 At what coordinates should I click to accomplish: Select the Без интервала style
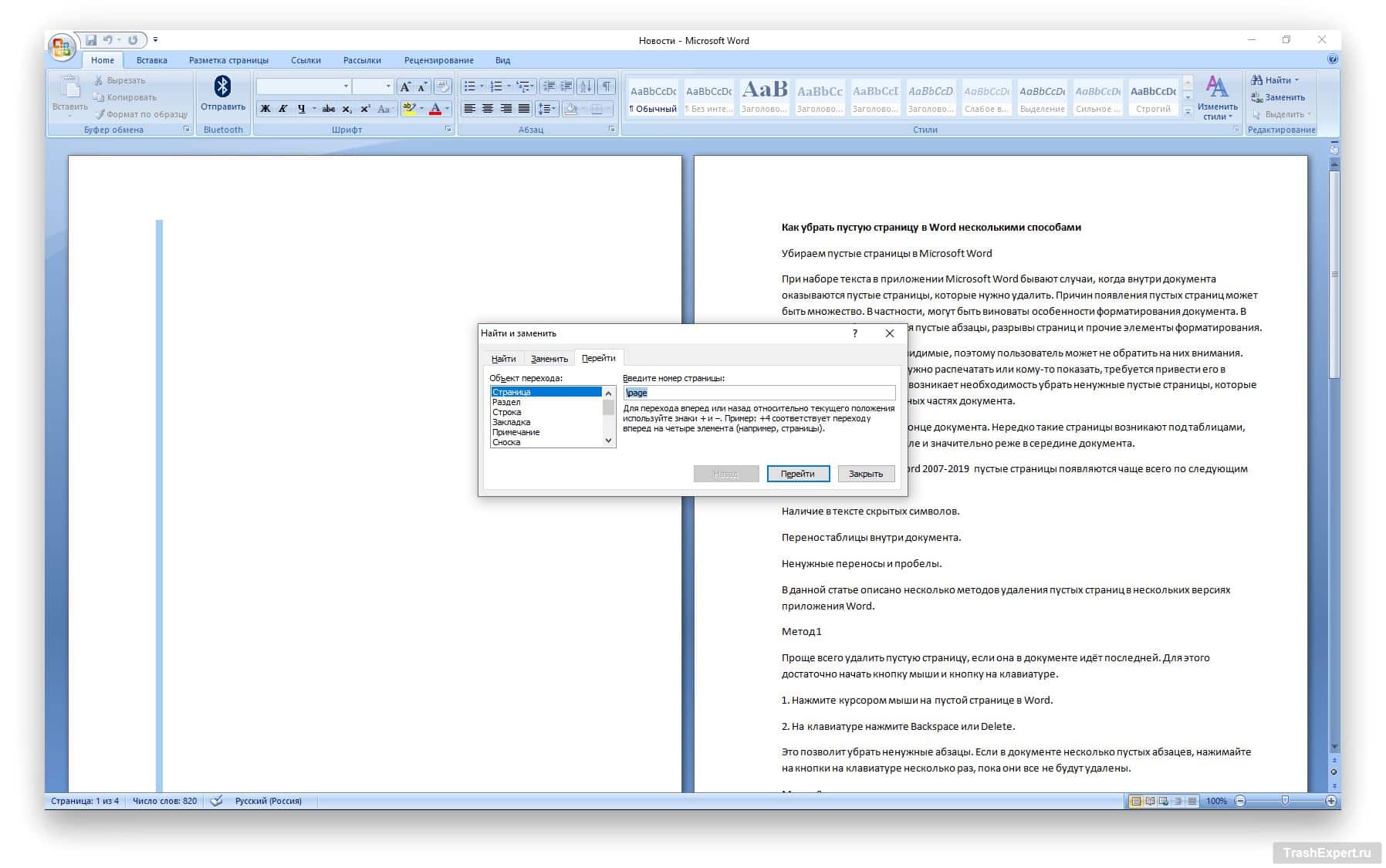[x=708, y=97]
